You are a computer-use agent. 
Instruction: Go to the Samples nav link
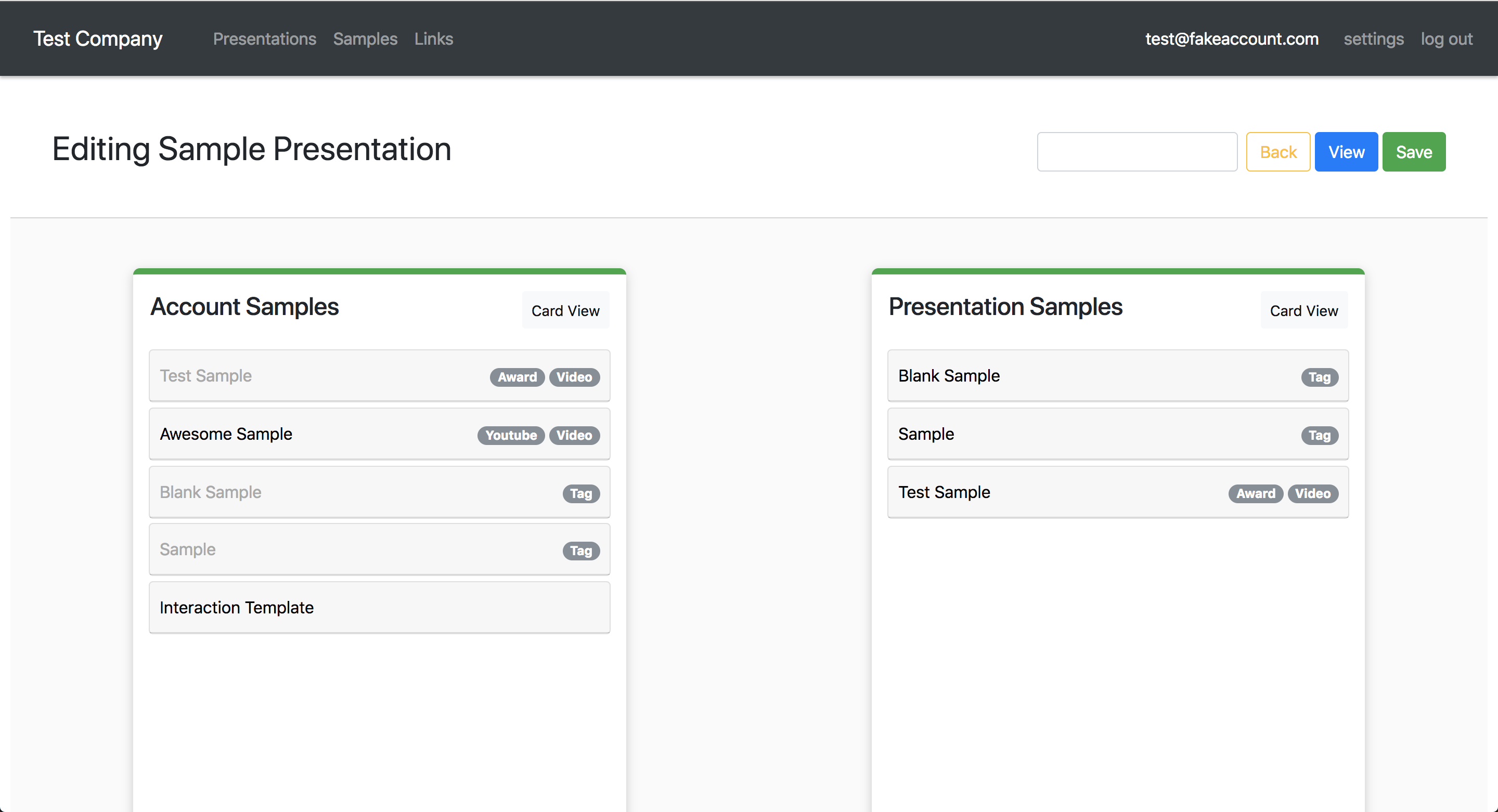365,39
